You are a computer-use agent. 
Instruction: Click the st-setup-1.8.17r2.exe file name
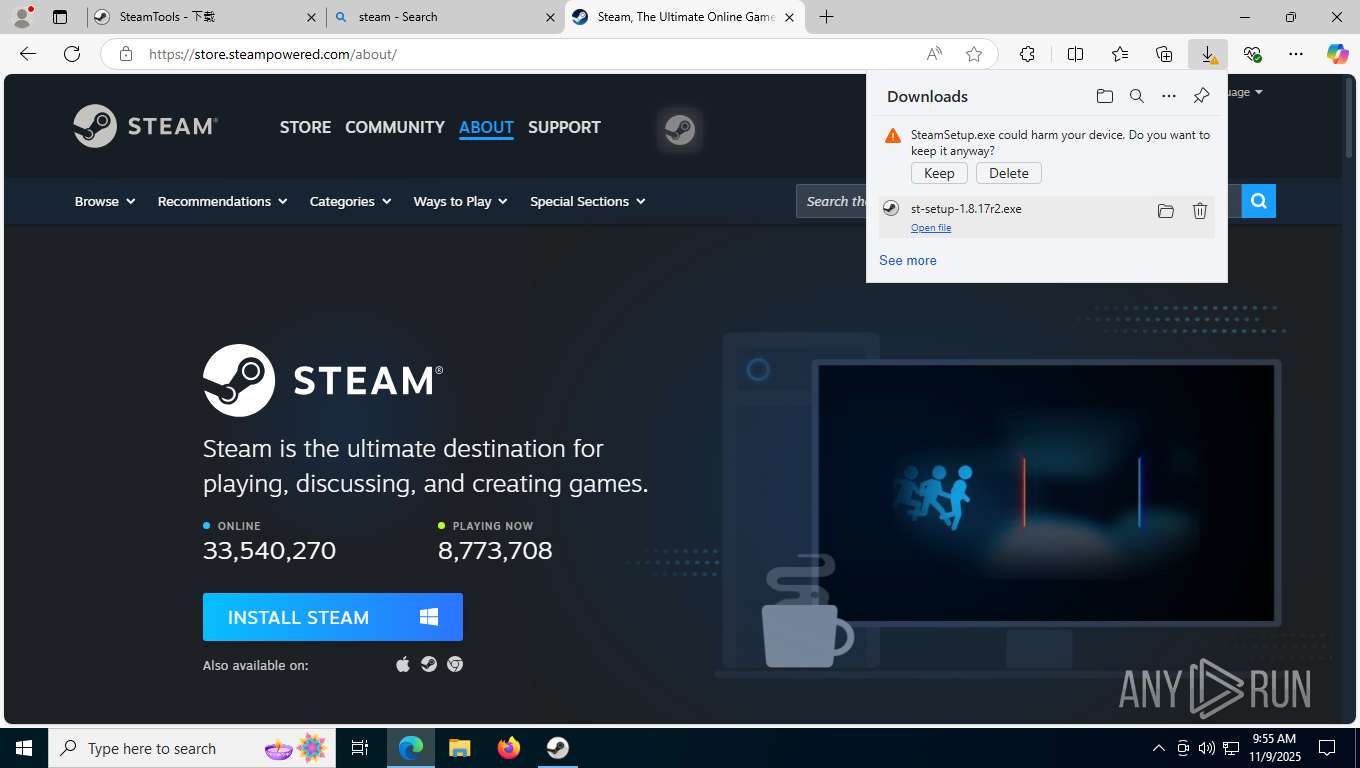click(x=966, y=209)
